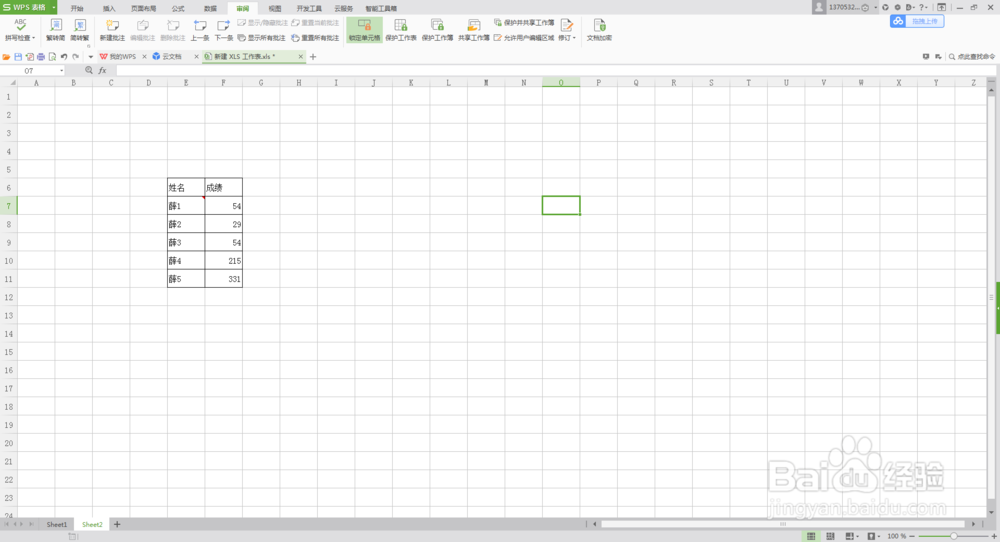Select cell containing 姓名
This screenshot has width=1000, height=542.
pos(186,187)
